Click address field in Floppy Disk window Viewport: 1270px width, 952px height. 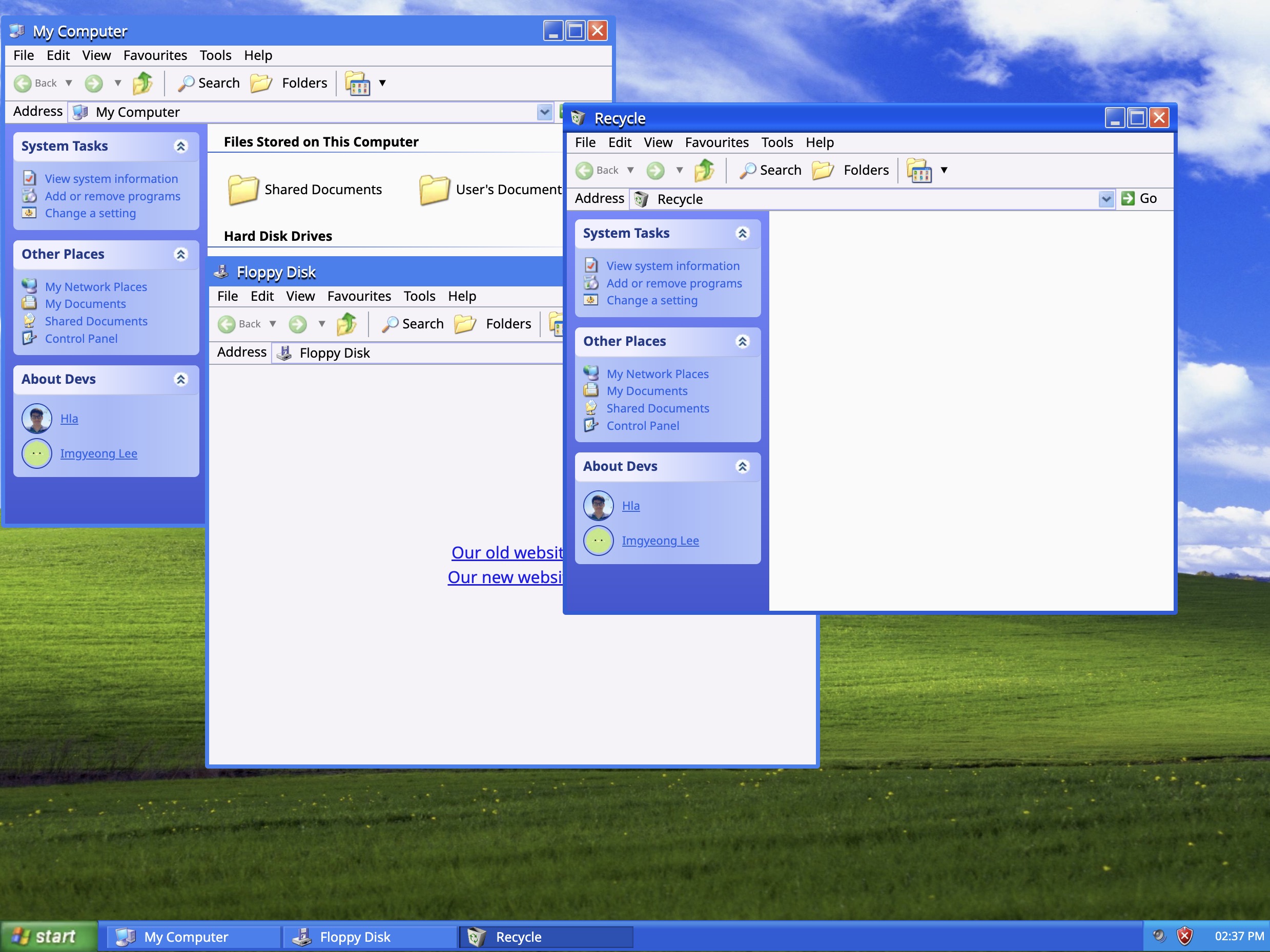[x=417, y=353]
